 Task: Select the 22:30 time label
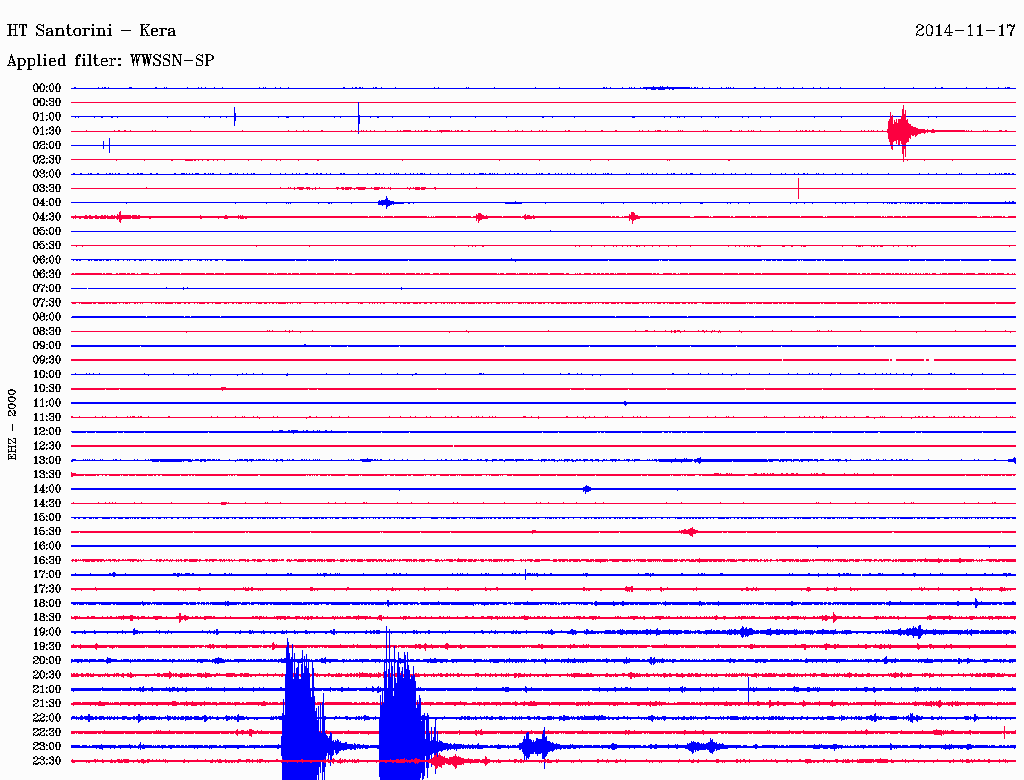[47, 732]
